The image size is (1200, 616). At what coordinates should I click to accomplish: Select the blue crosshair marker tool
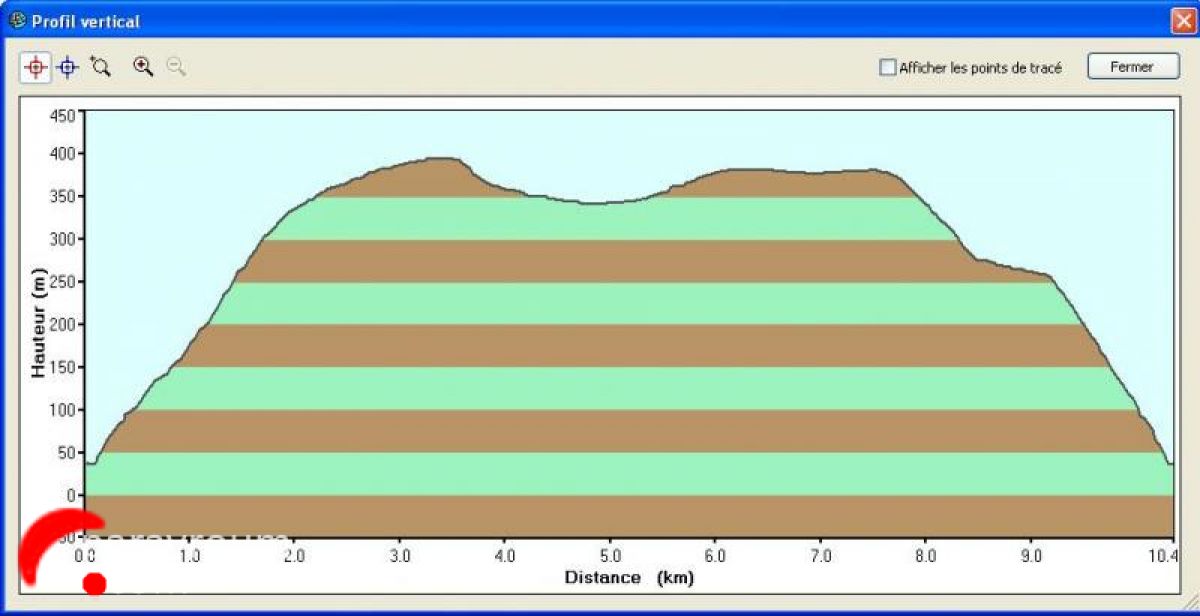(67, 67)
